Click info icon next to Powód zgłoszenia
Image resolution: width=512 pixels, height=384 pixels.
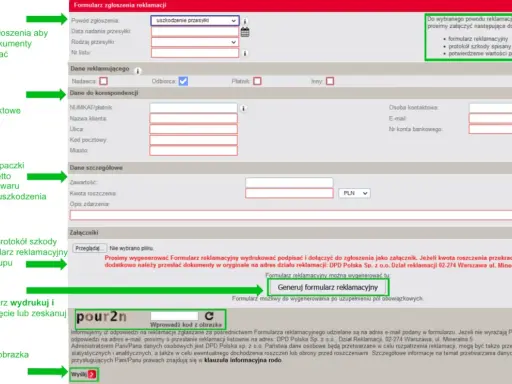[245, 21]
